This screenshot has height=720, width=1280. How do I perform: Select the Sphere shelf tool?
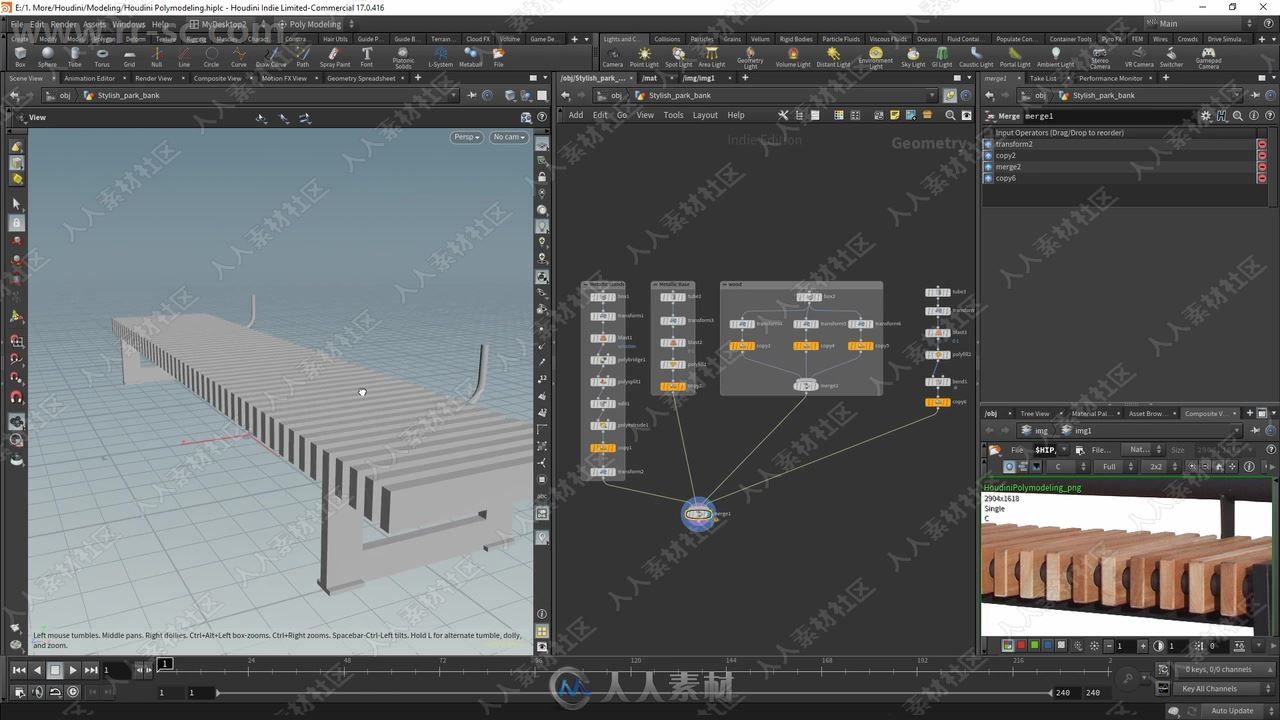pyautogui.click(x=47, y=57)
